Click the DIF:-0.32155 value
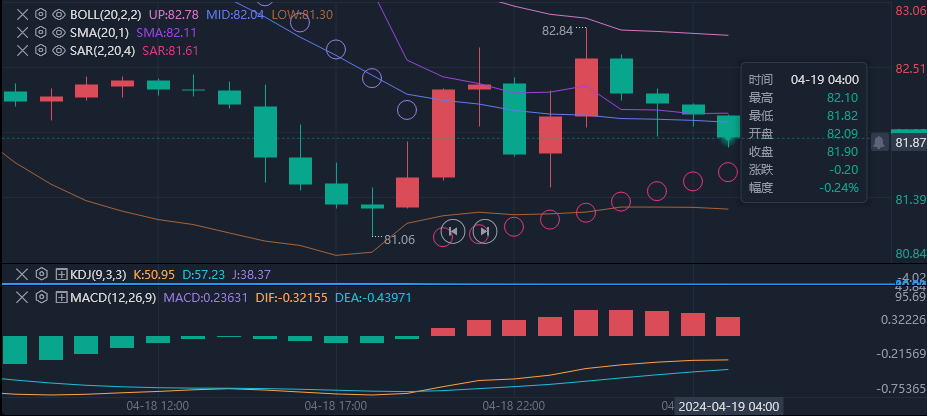 (x=291, y=298)
